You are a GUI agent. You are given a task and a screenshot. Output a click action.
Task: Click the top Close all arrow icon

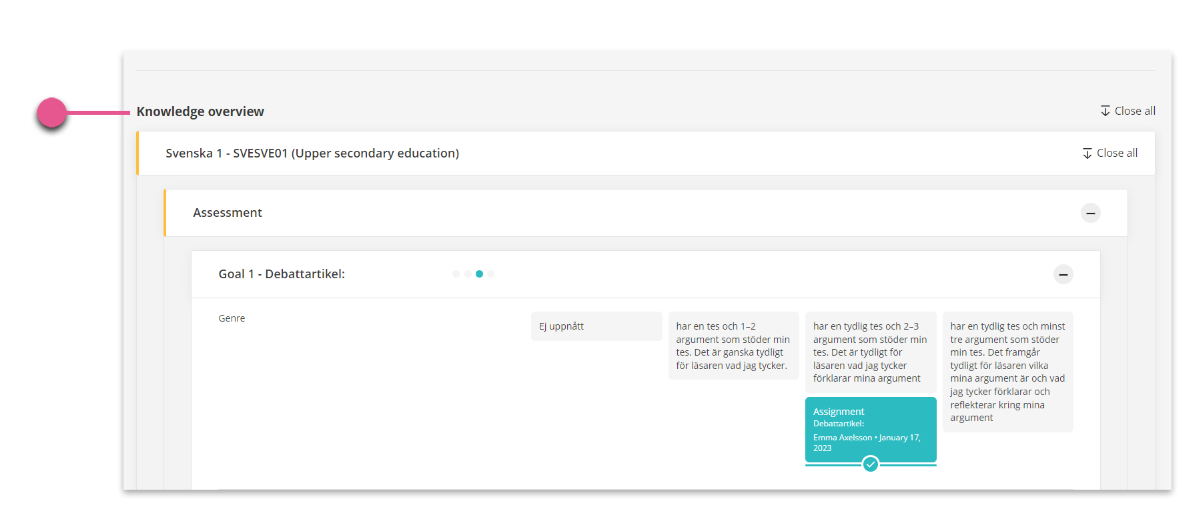1105,111
